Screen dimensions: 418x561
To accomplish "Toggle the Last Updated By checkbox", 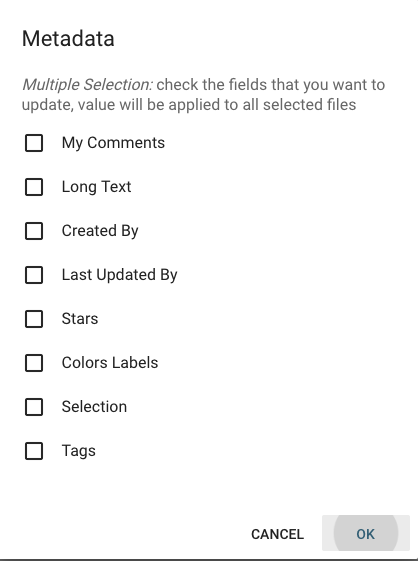I will point(34,275).
